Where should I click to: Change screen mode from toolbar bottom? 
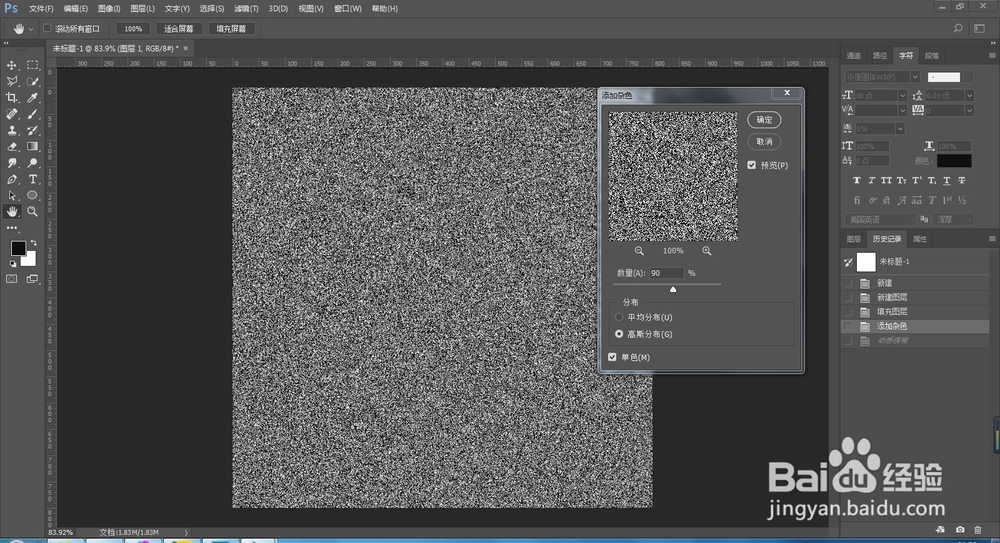pos(32,279)
